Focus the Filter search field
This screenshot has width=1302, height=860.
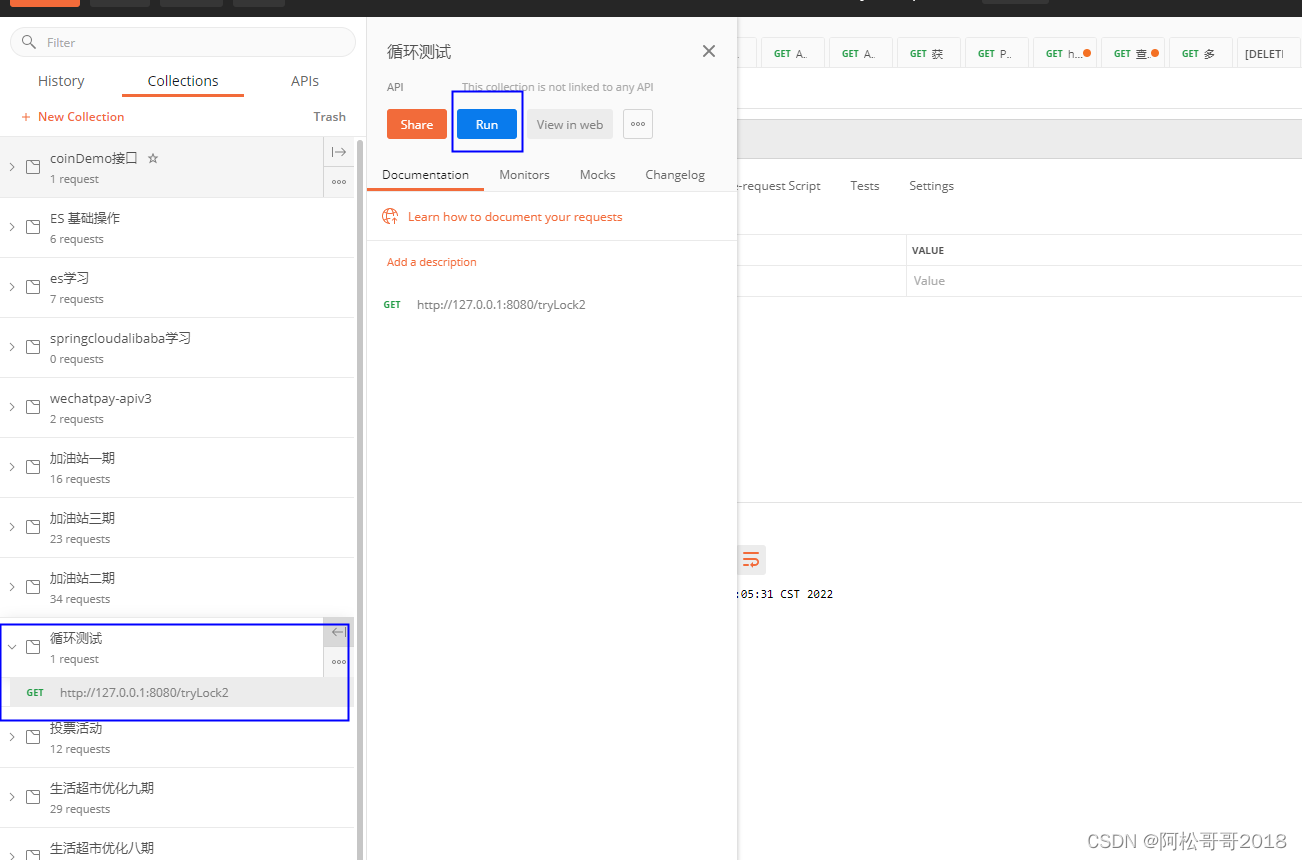pyautogui.click(x=183, y=42)
